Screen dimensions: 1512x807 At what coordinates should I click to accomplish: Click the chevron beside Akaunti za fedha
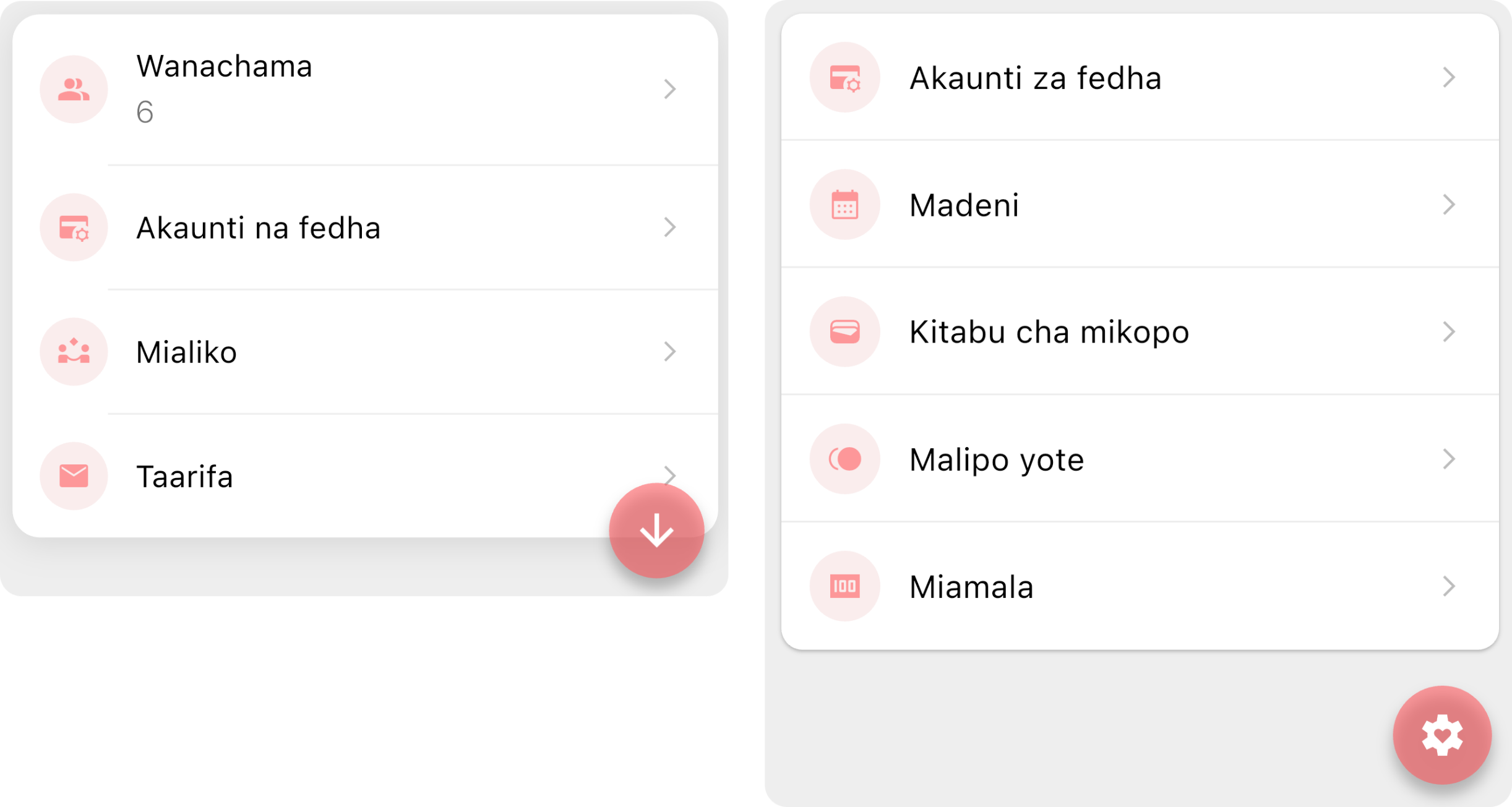pyautogui.click(x=1450, y=78)
